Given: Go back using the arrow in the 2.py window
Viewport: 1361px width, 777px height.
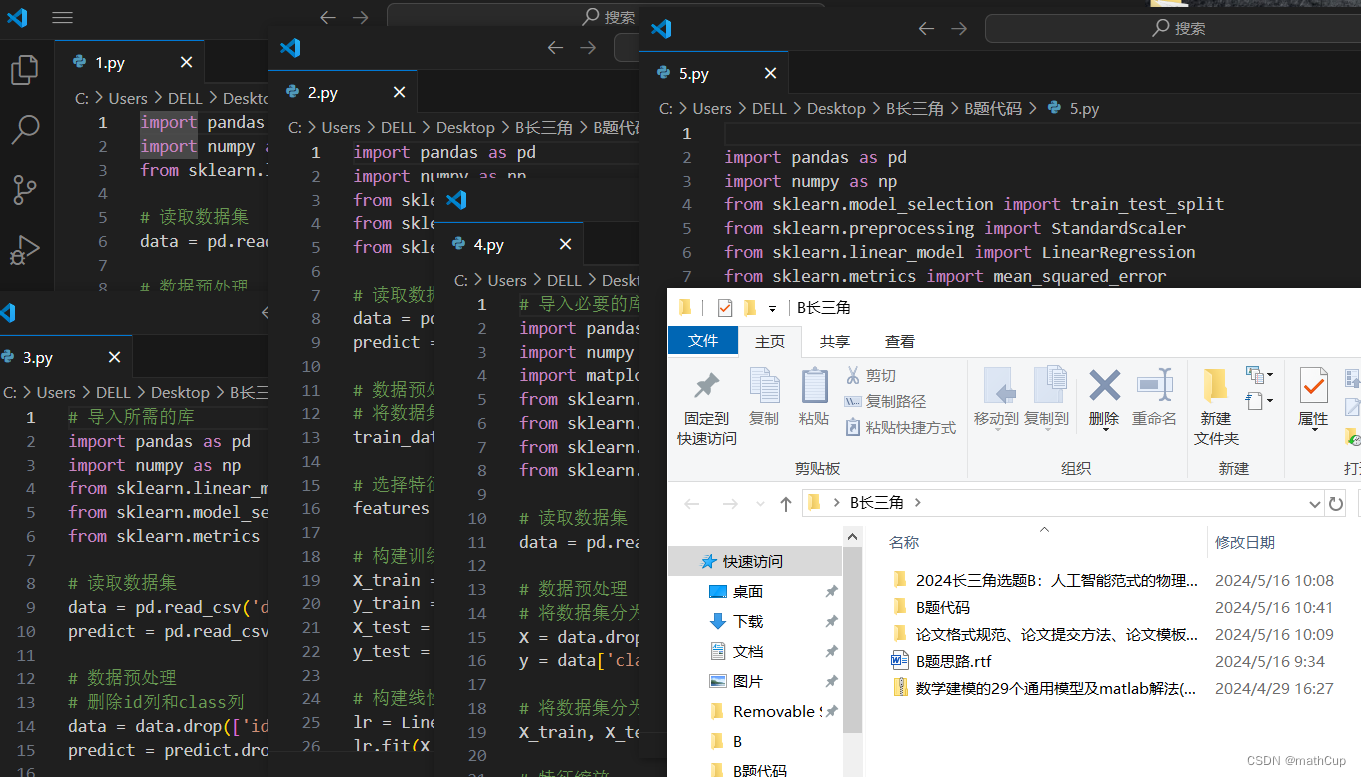Looking at the screenshot, I should [x=555, y=47].
